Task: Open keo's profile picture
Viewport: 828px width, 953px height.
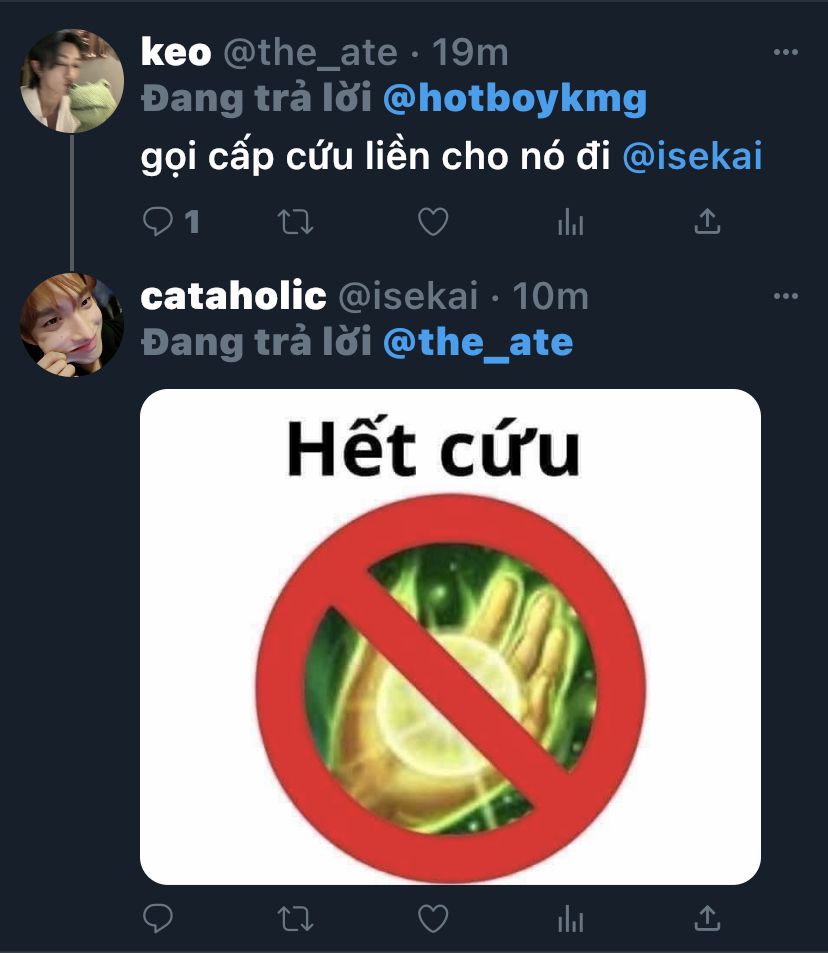Action: (x=72, y=80)
